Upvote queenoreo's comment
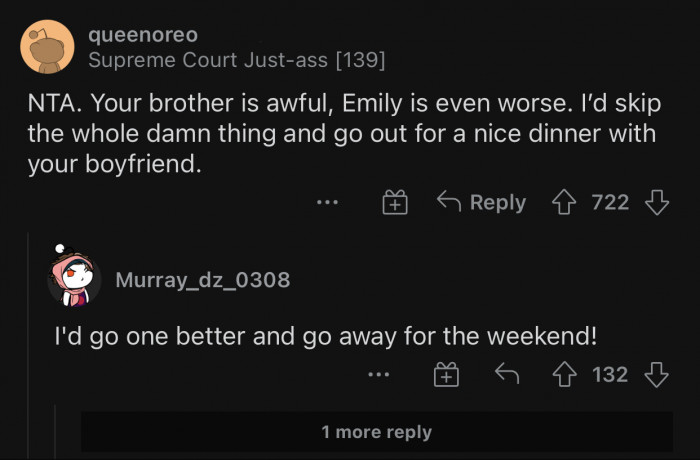This screenshot has width=700, height=460. pyautogui.click(x=566, y=203)
